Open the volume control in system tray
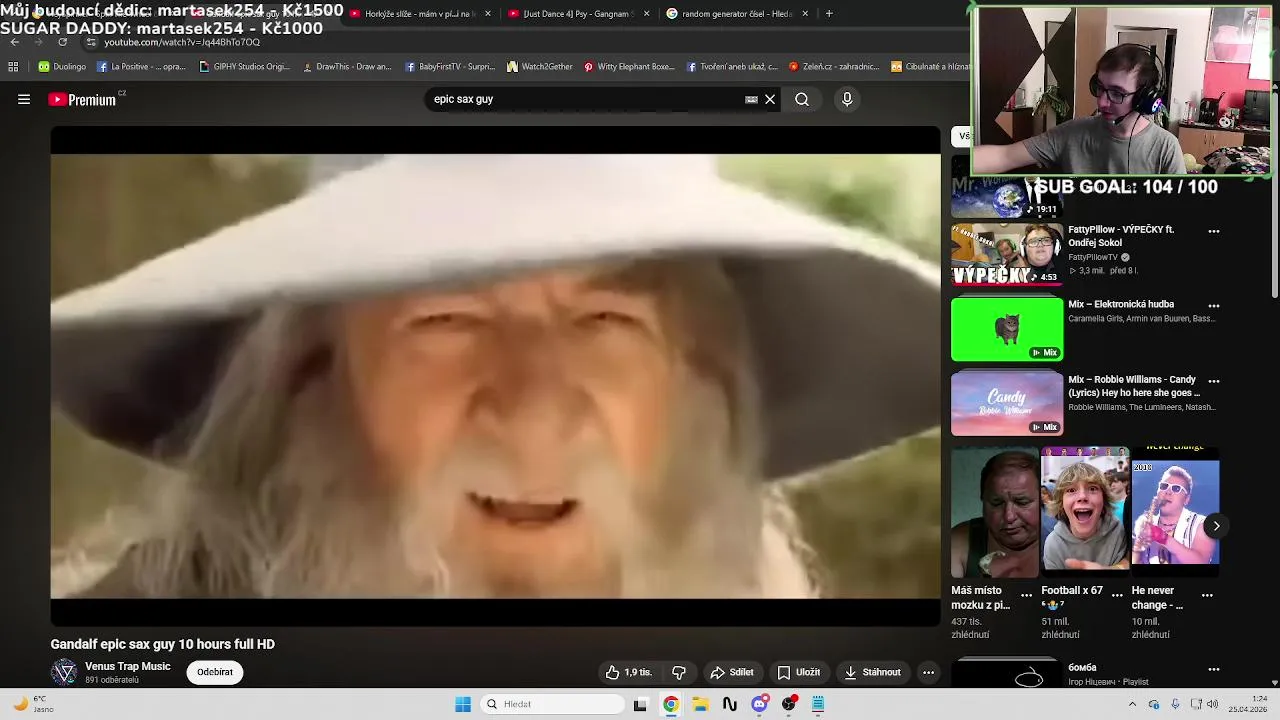 1212,704
